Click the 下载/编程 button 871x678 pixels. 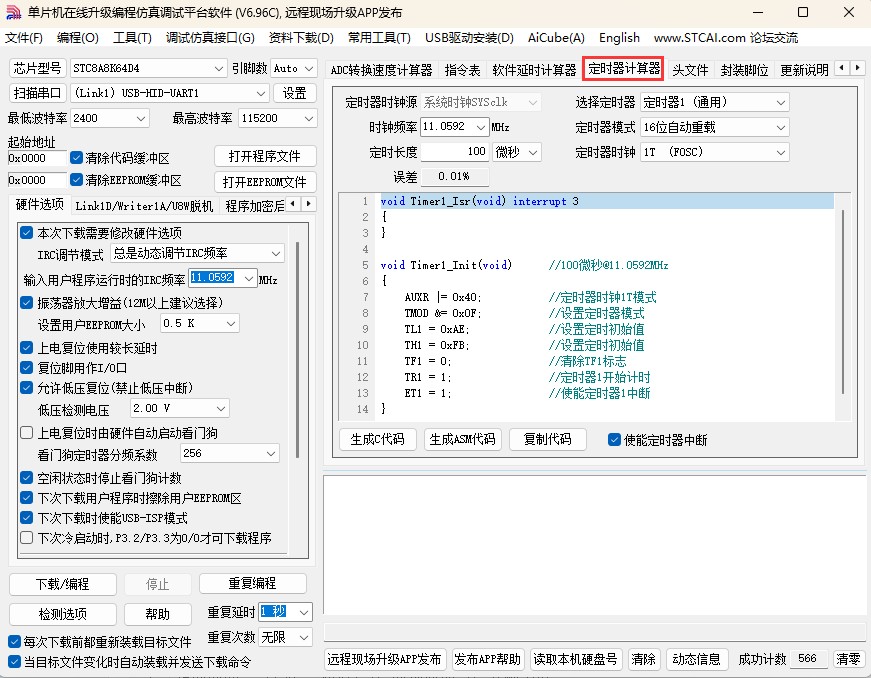[x=62, y=584]
